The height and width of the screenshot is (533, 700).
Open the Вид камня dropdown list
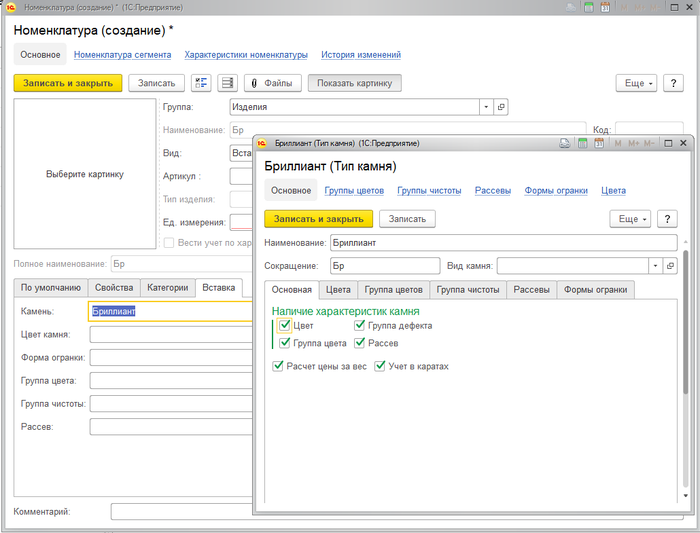(655, 266)
